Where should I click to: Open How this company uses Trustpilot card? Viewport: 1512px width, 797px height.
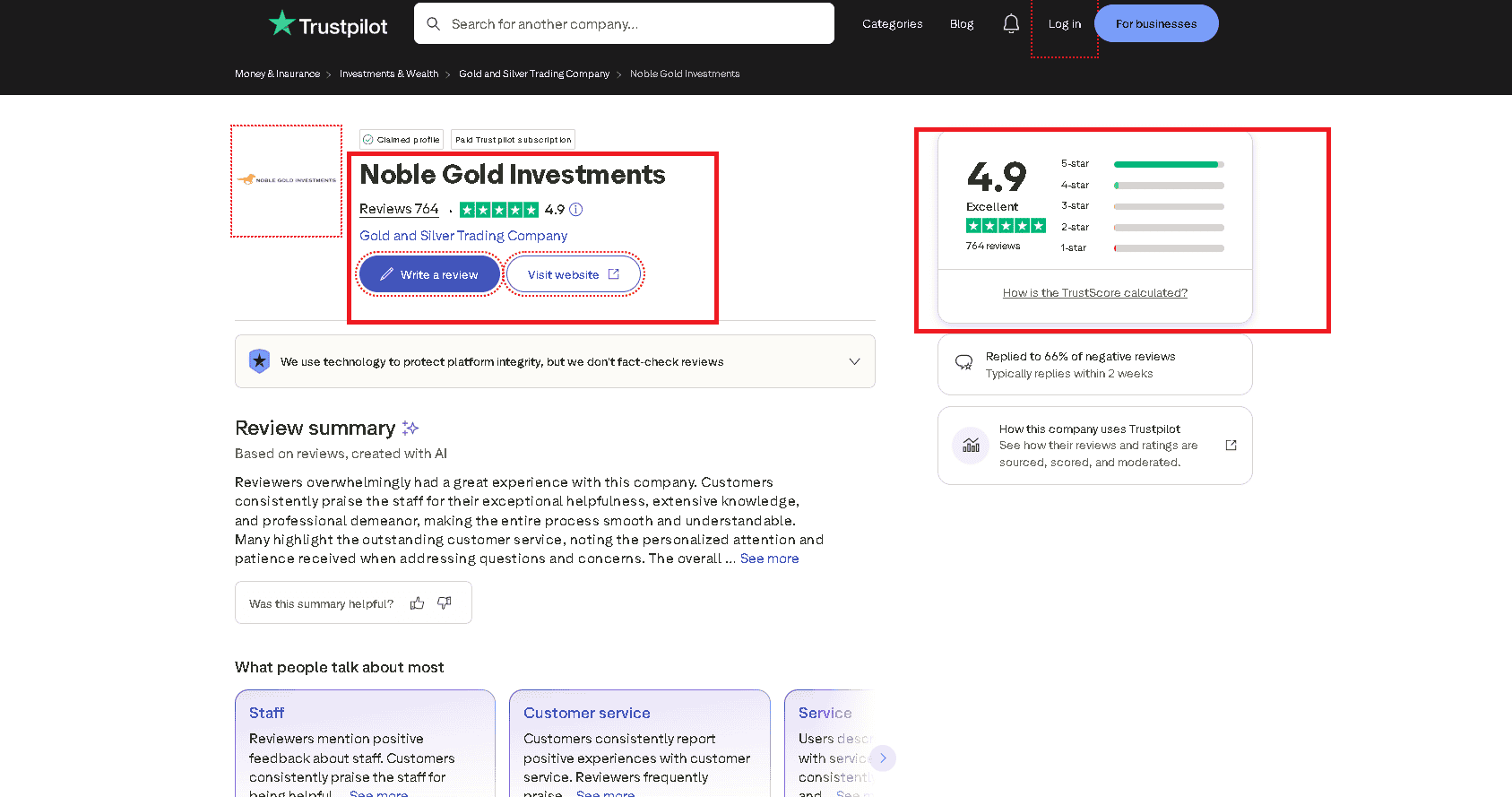pos(1095,446)
